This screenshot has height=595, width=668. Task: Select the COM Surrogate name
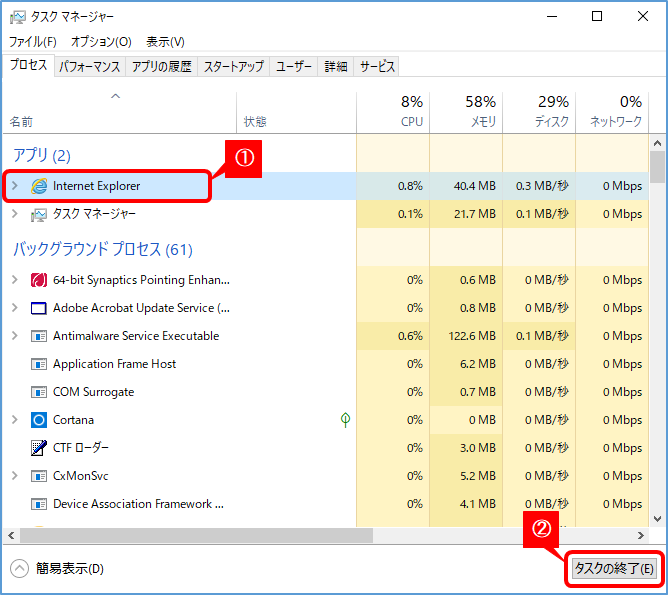[x=93, y=392]
